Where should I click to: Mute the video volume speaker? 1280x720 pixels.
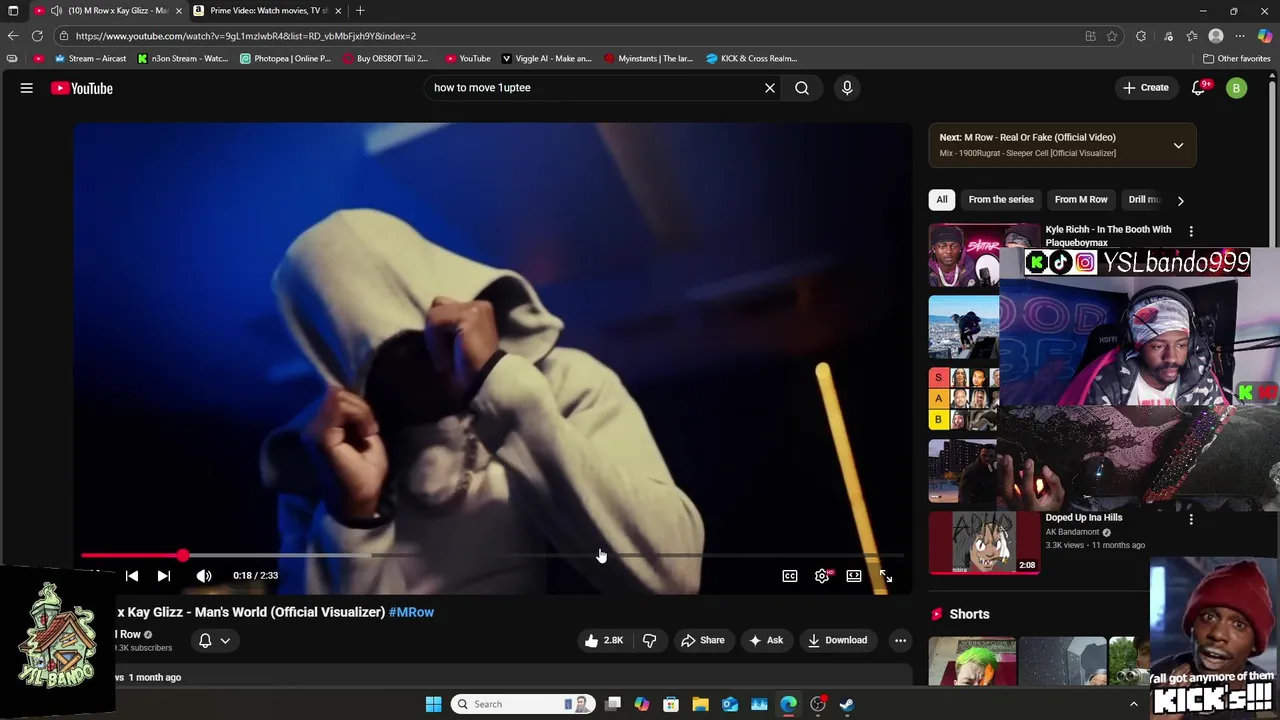click(x=204, y=576)
